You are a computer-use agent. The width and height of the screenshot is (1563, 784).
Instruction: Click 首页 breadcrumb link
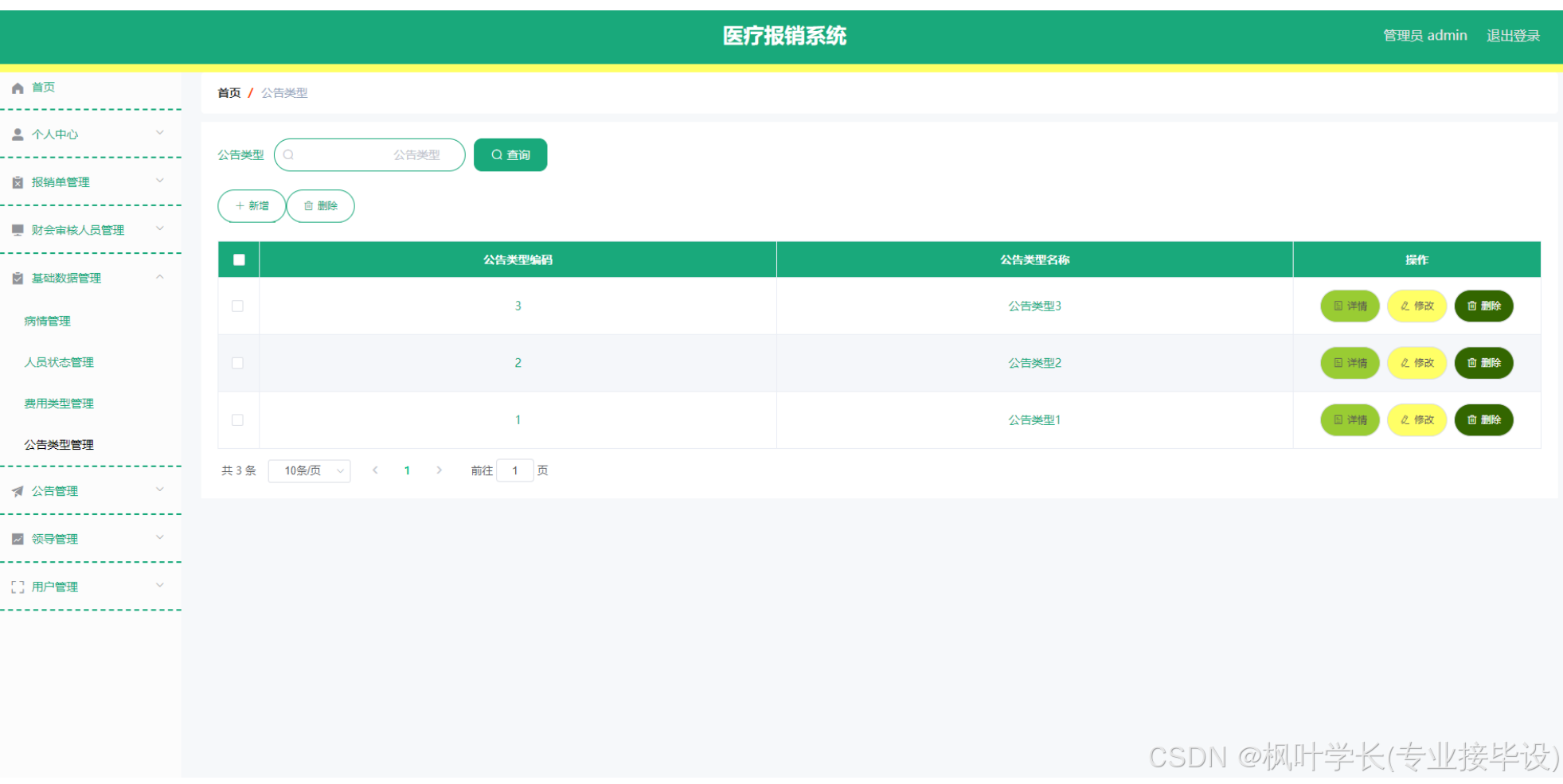point(229,93)
